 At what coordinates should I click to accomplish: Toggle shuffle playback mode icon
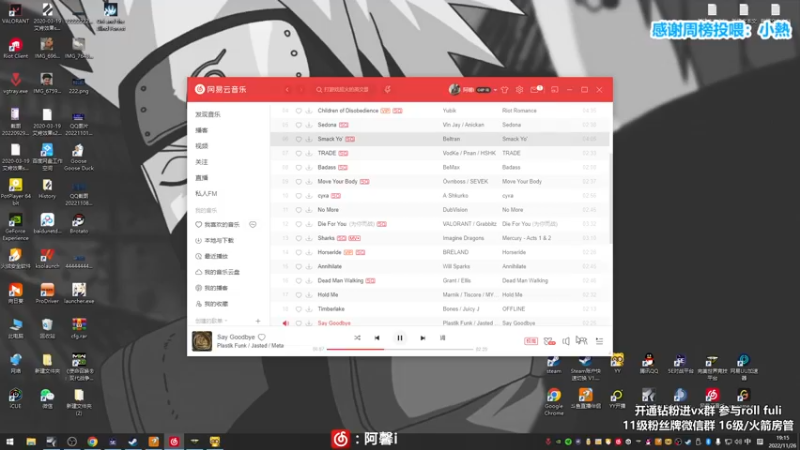coord(357,338)
